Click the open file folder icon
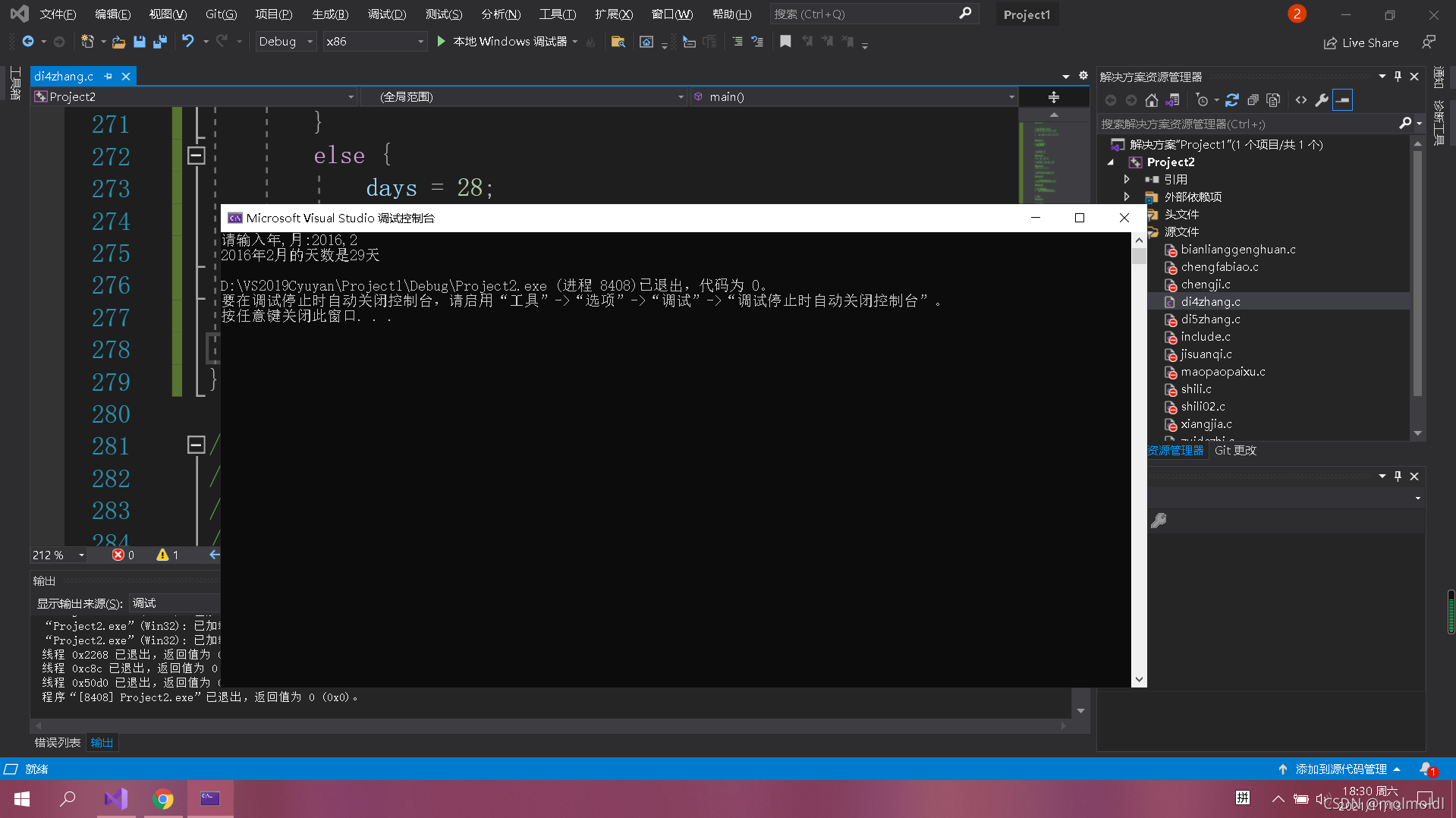Screen dimensions: 1456x818 (118, 42)
